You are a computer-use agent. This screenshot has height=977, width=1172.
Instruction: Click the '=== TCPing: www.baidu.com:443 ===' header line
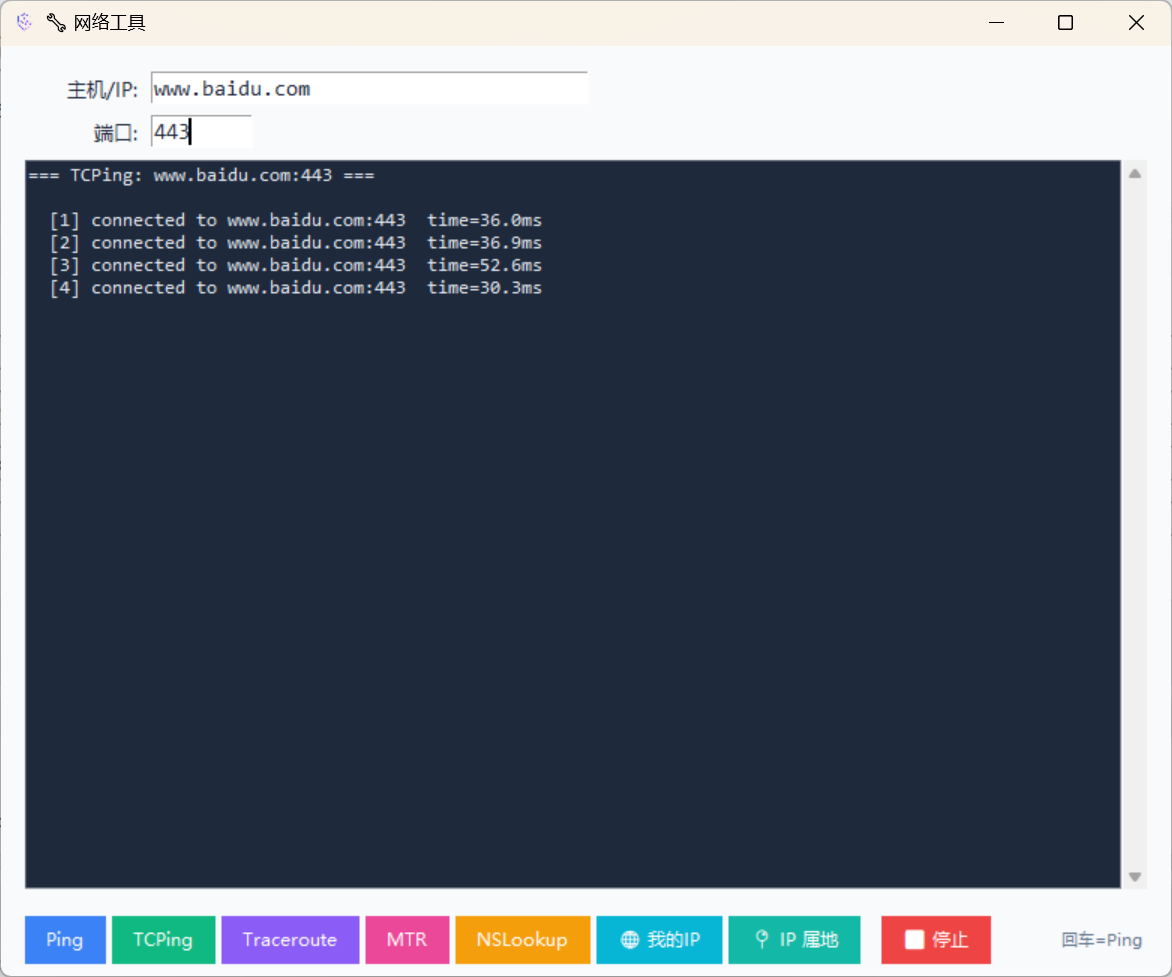(x=201, y=176)
